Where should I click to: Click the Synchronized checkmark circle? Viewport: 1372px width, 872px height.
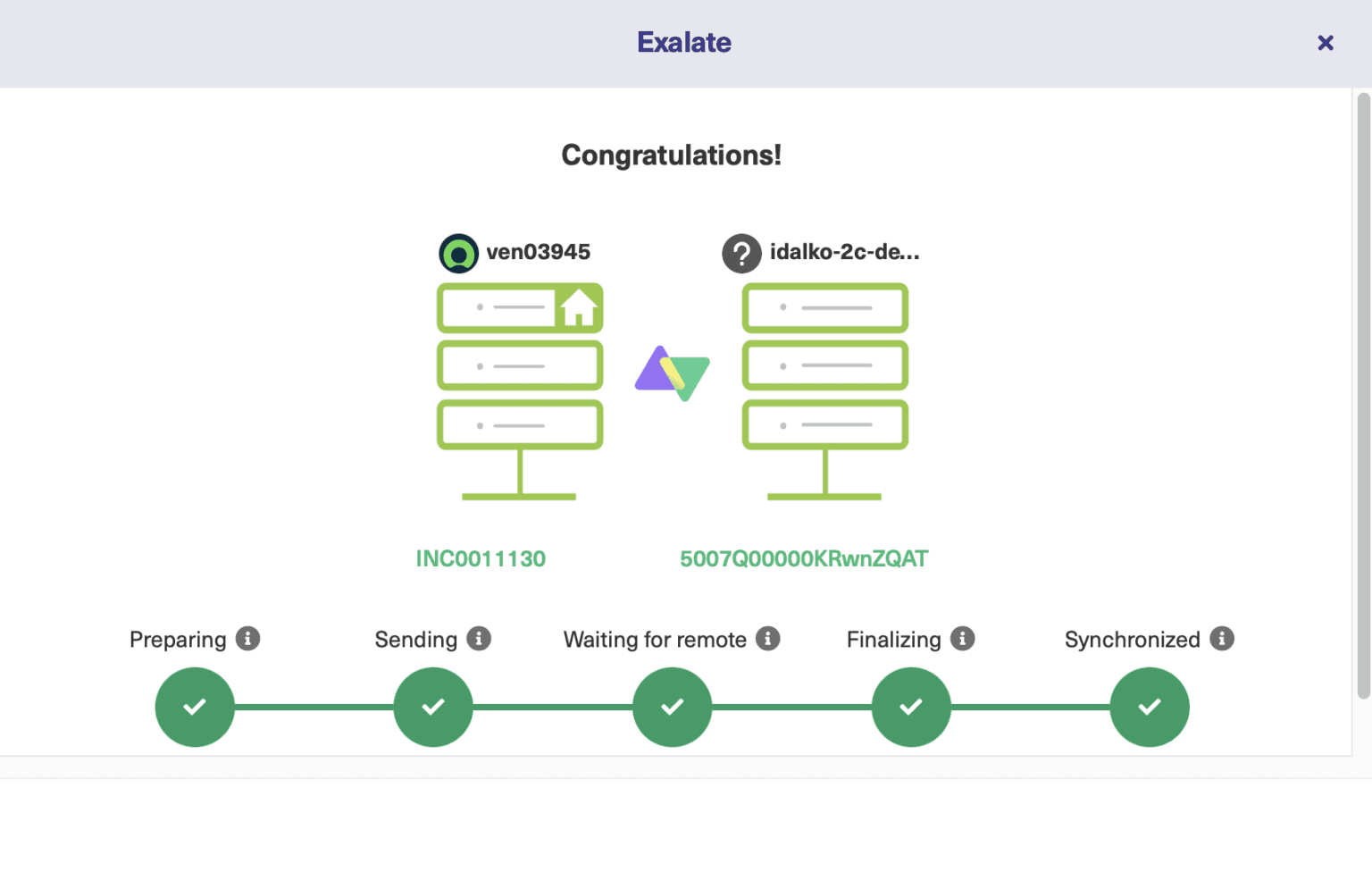(x=1150, y=707)
